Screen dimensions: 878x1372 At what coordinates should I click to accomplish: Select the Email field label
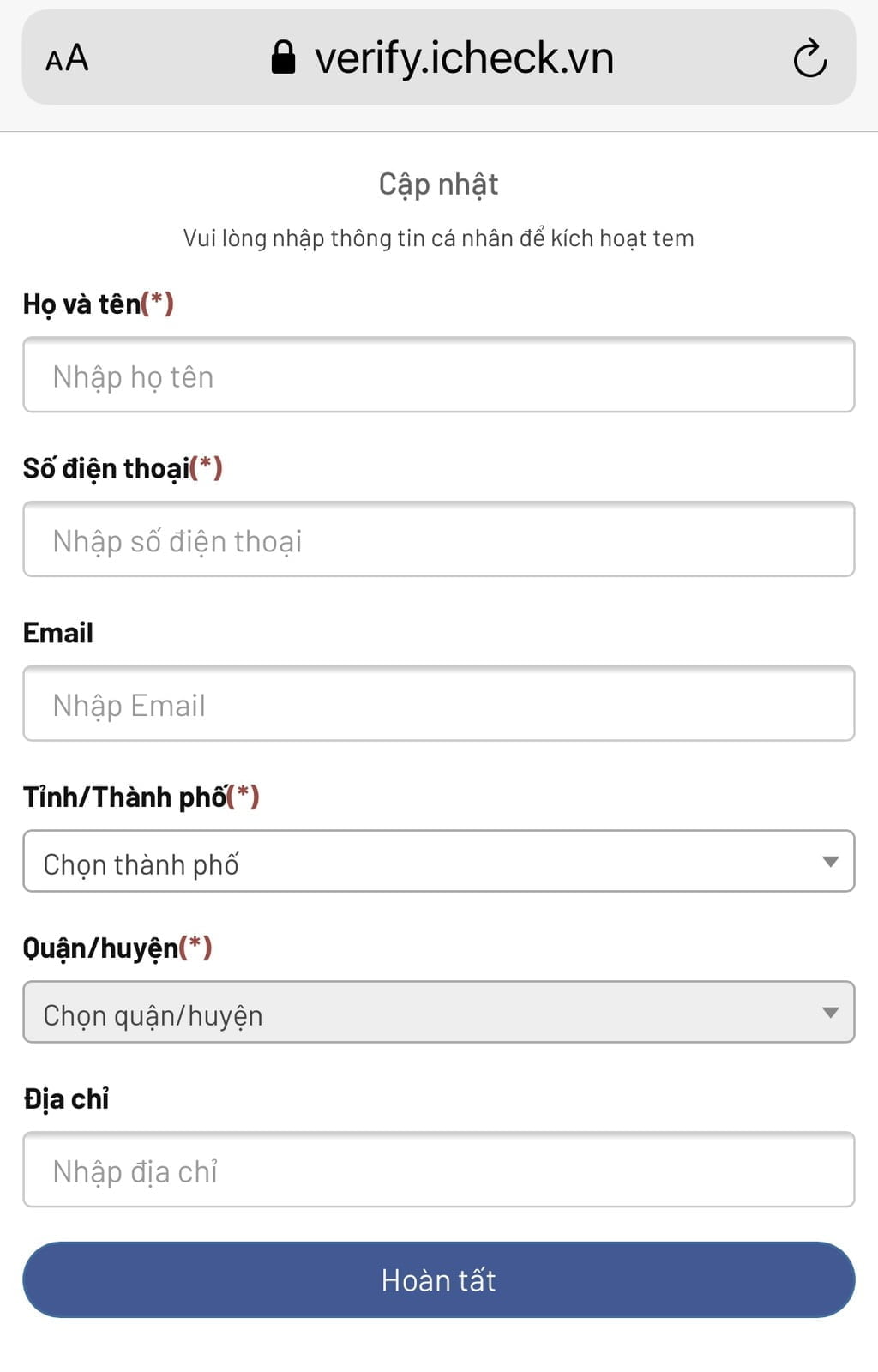pyautogui.click(x=57, y=632)
